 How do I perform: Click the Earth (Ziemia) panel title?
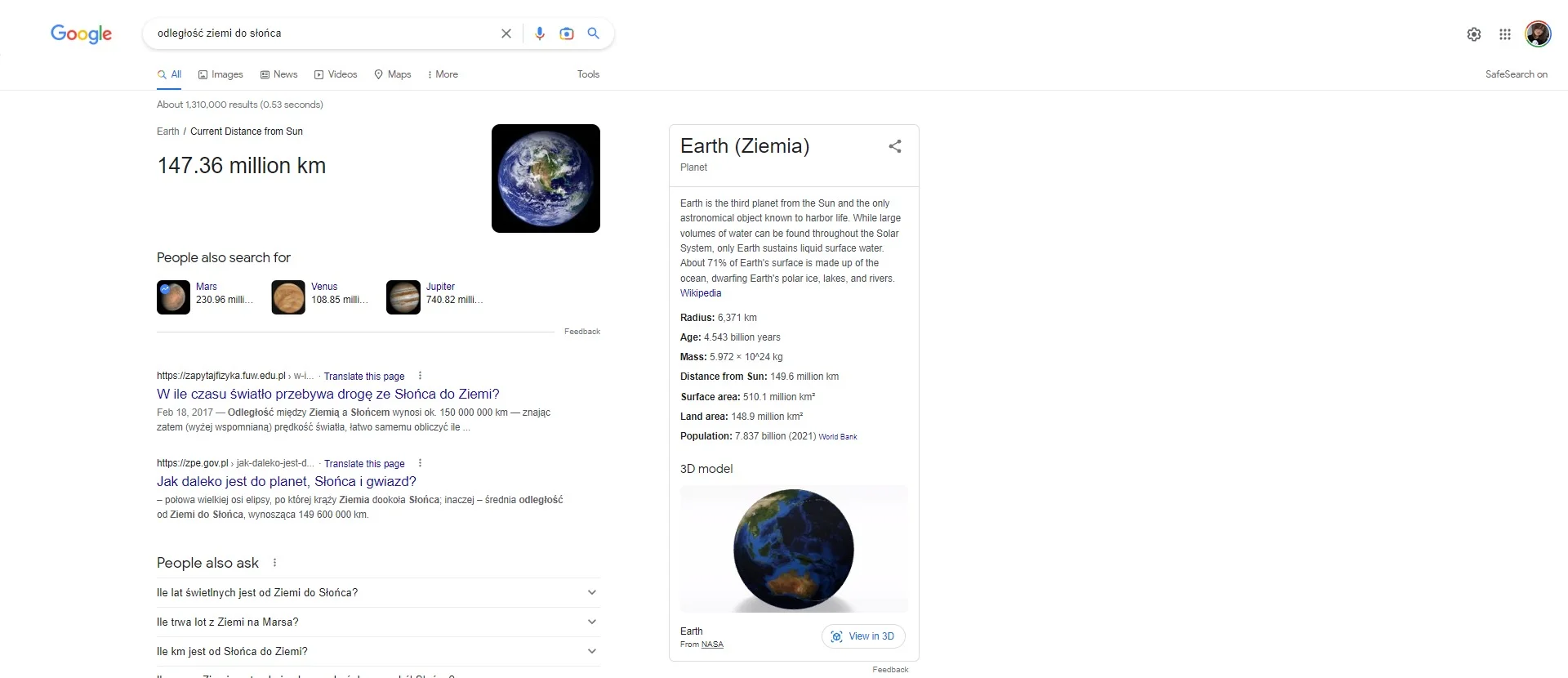coord(745,146)
